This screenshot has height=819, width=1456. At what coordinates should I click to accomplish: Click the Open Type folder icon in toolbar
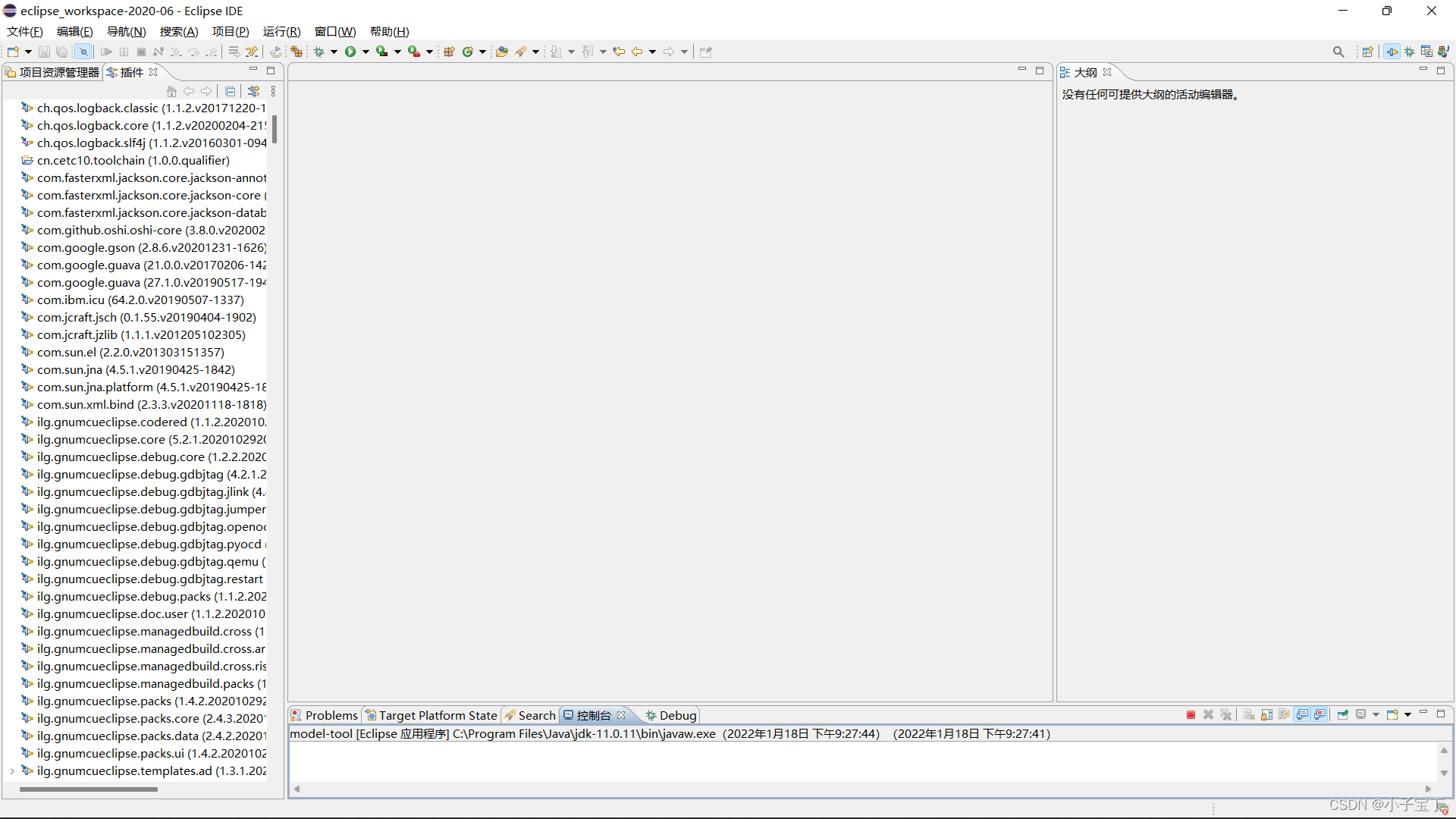(x=502, y=52)
